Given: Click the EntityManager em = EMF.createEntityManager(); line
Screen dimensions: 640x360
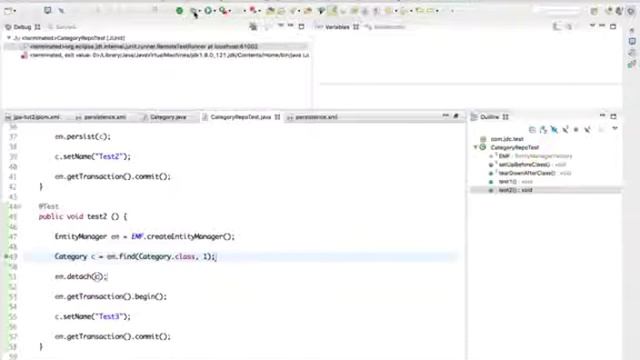Looking at the screenshot, I should coord(144,237).
